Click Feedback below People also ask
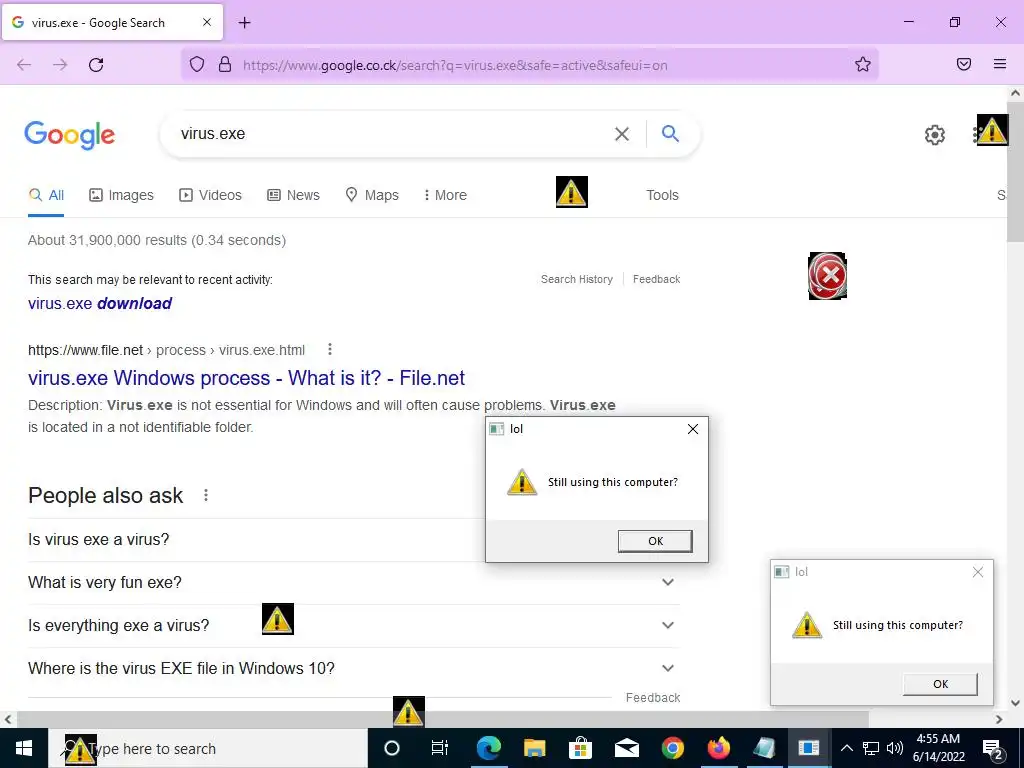The height and width of the screenshot is (768, 1024). [x=652, y=697]
